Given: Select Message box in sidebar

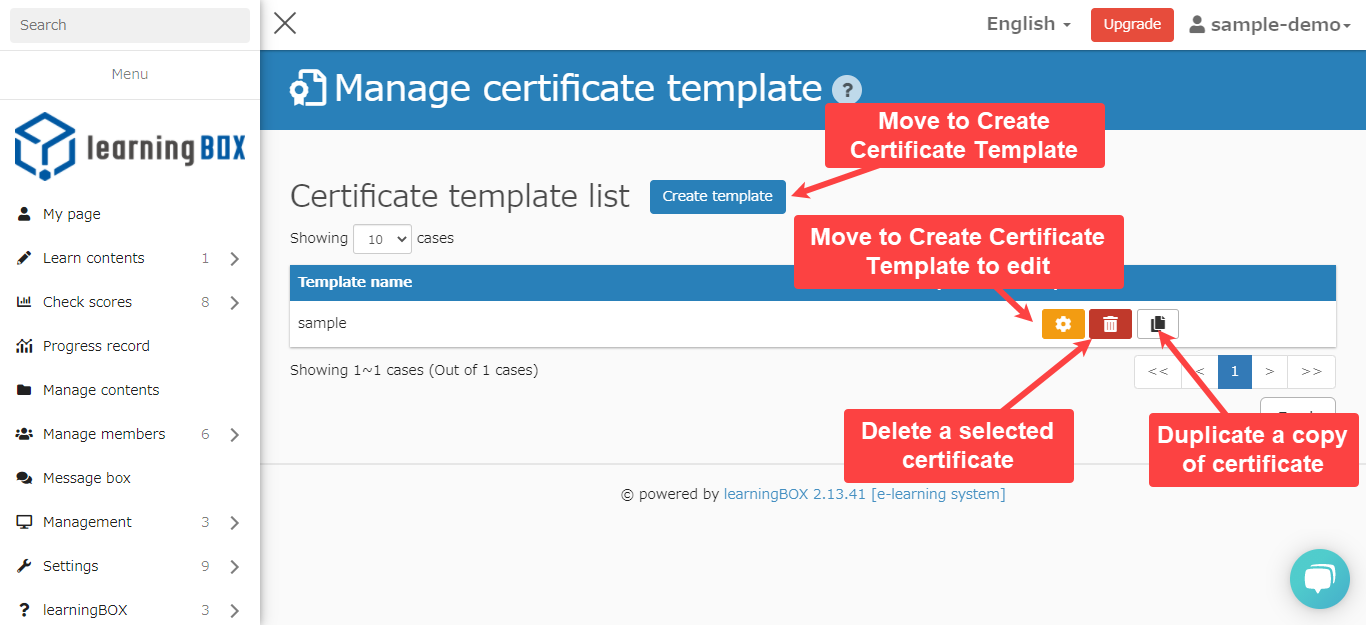Looking at the screenshot, I should 87,478.
